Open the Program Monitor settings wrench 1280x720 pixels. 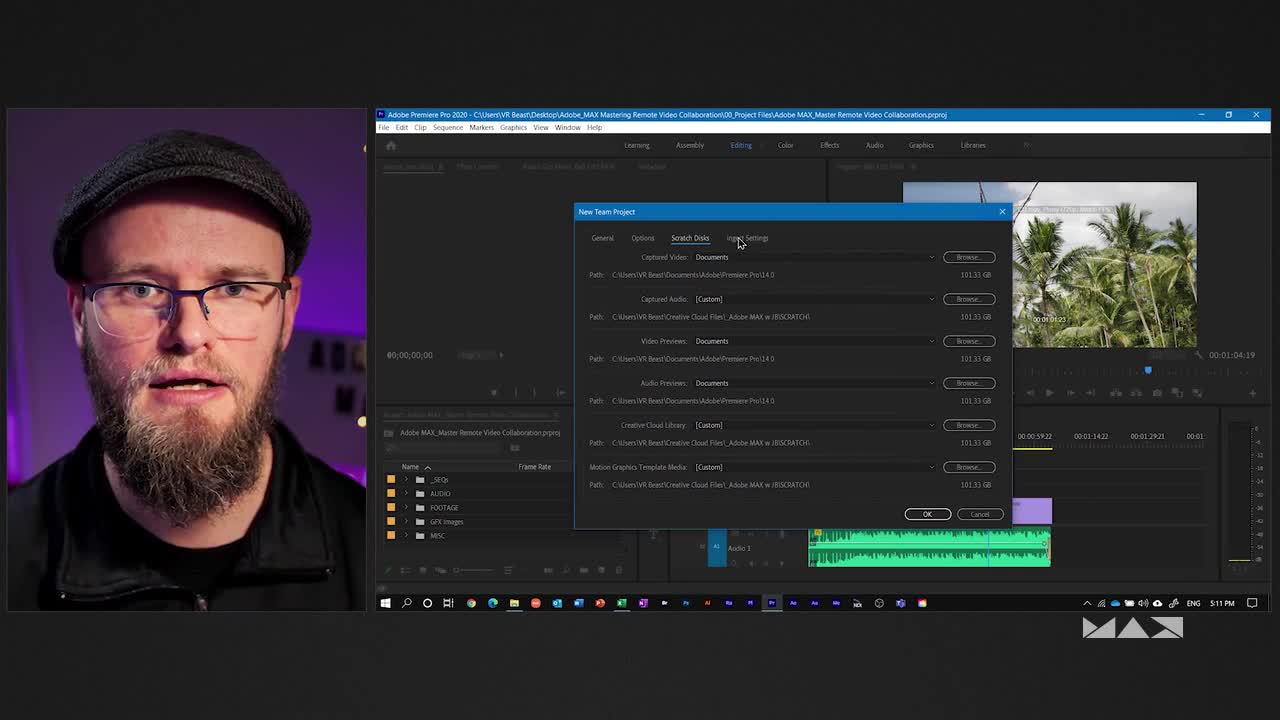(x=1198, y=356)
